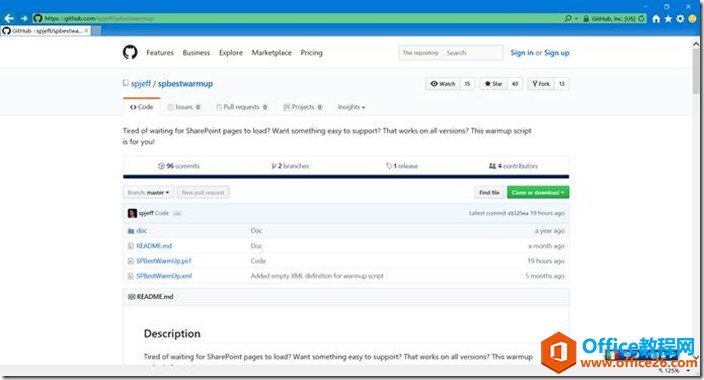
Task: Watch the spbestwarmup repository
Action: pos(443,84)
